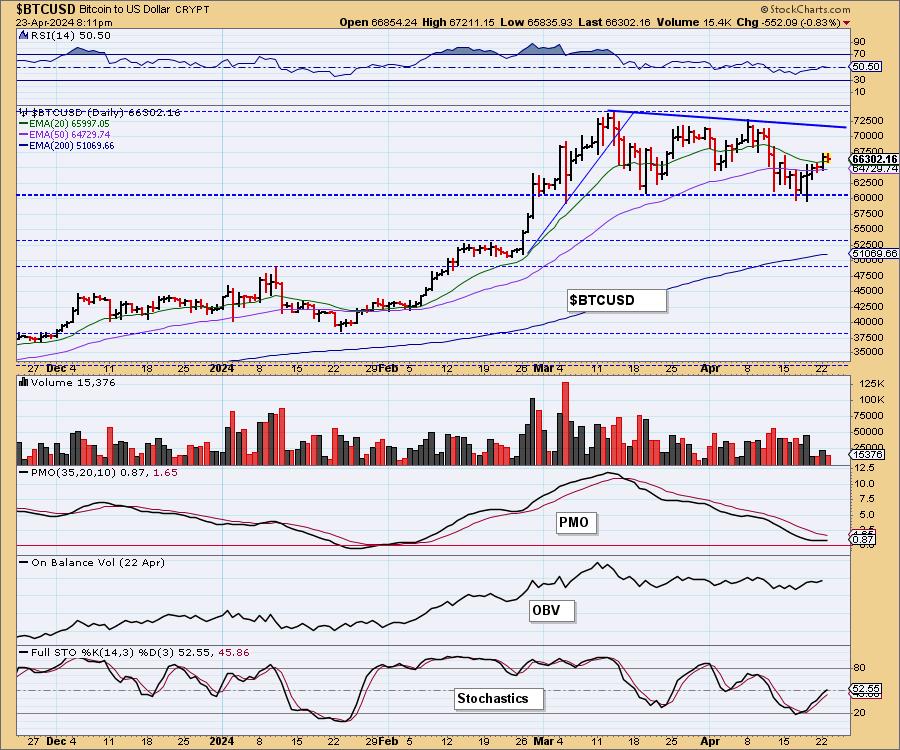The height and width of the screenshot is (750, 900).
Task: Click the PMO annotation label box
Action: (577, 523)
